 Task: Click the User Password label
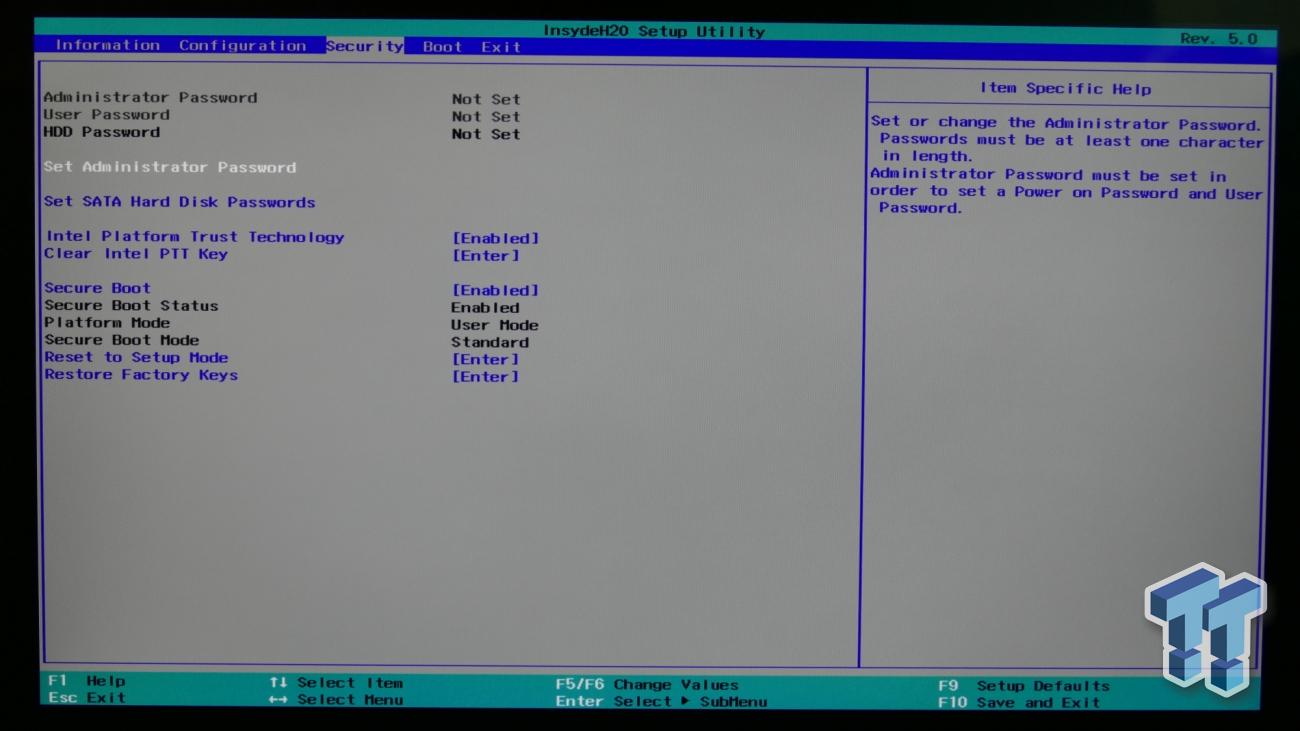pos(107,115)
